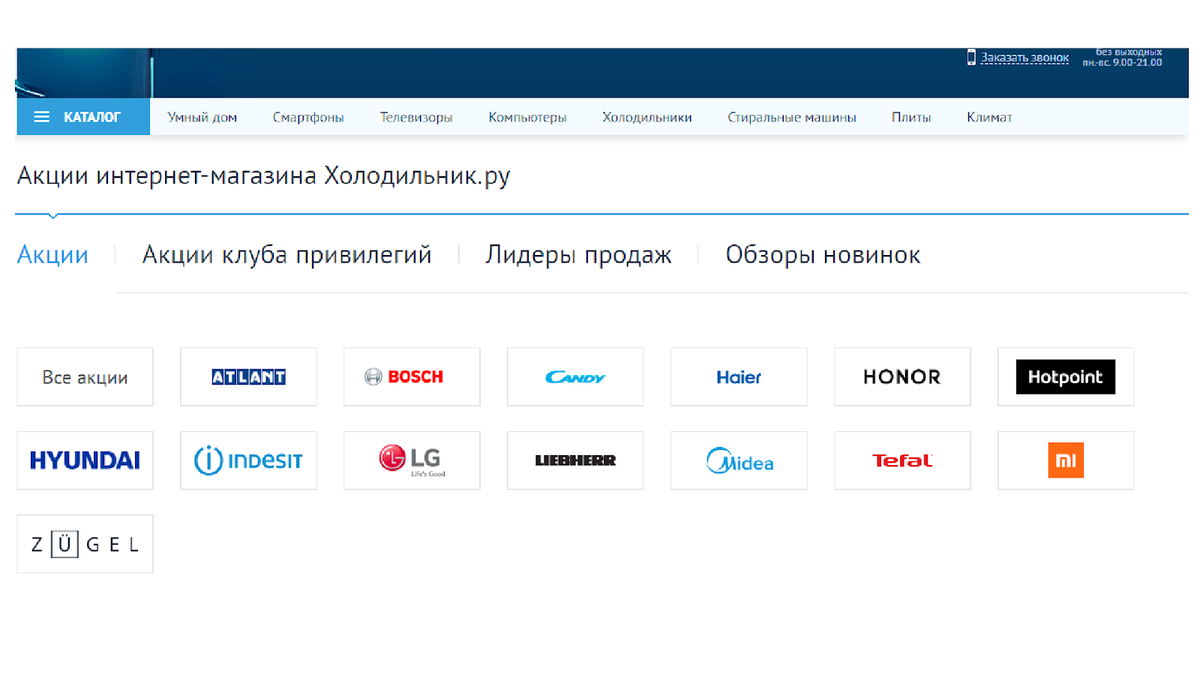
Task: Select the Bosch logo tile
Action: click(x=412, y=377)
